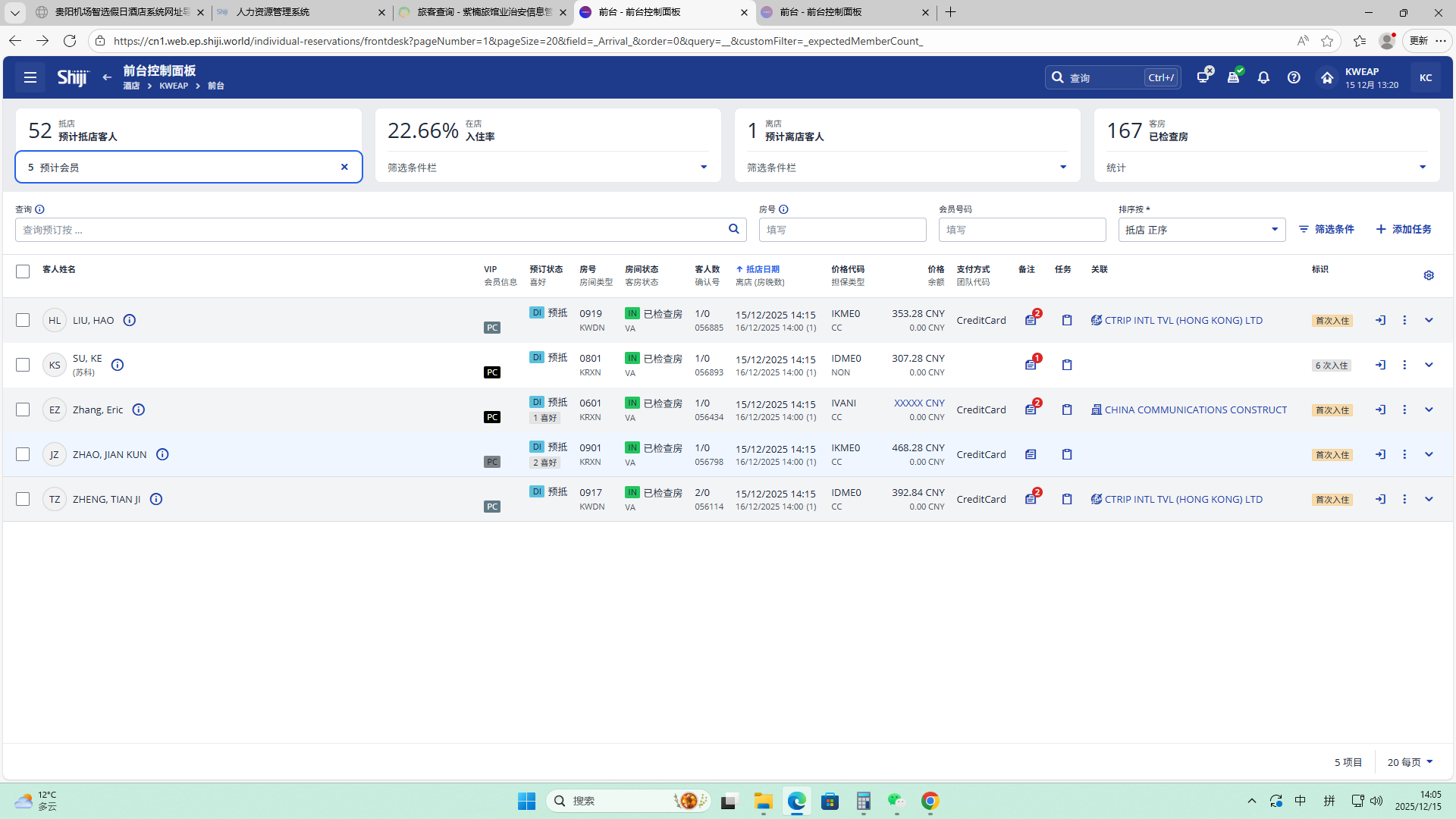Open CHINA COMMUNICATIONS CONSTRUCT company link
The width and height of the screenshot is (1456, 819).
pos(1194,409)
